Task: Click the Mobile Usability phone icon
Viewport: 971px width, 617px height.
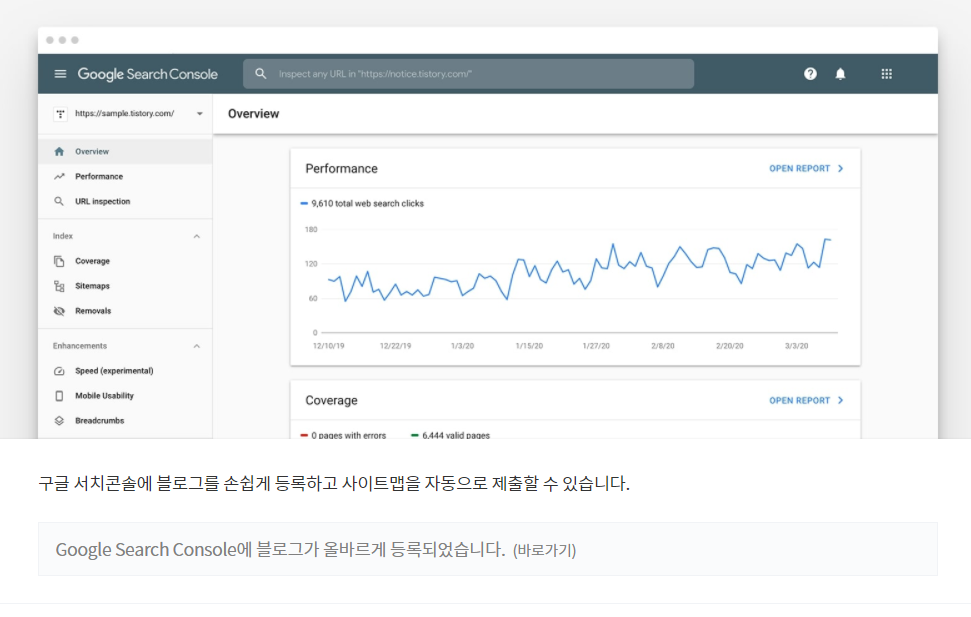Action: point(59,396)
